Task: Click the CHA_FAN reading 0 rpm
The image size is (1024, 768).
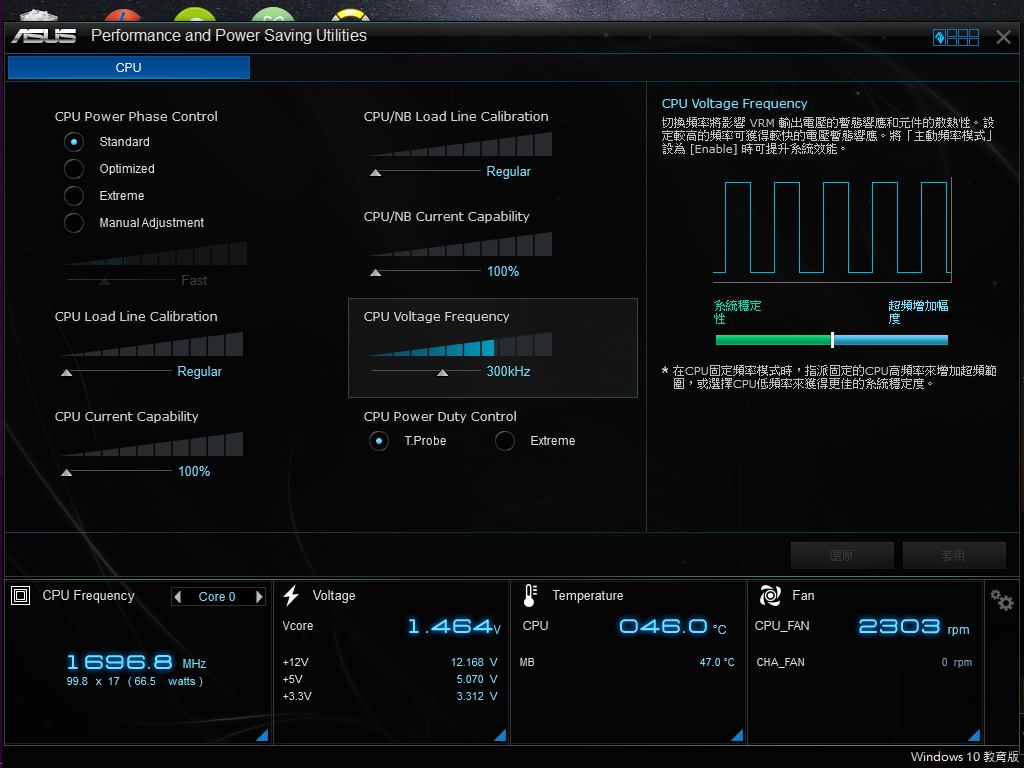Action: [x=957, y=662]
